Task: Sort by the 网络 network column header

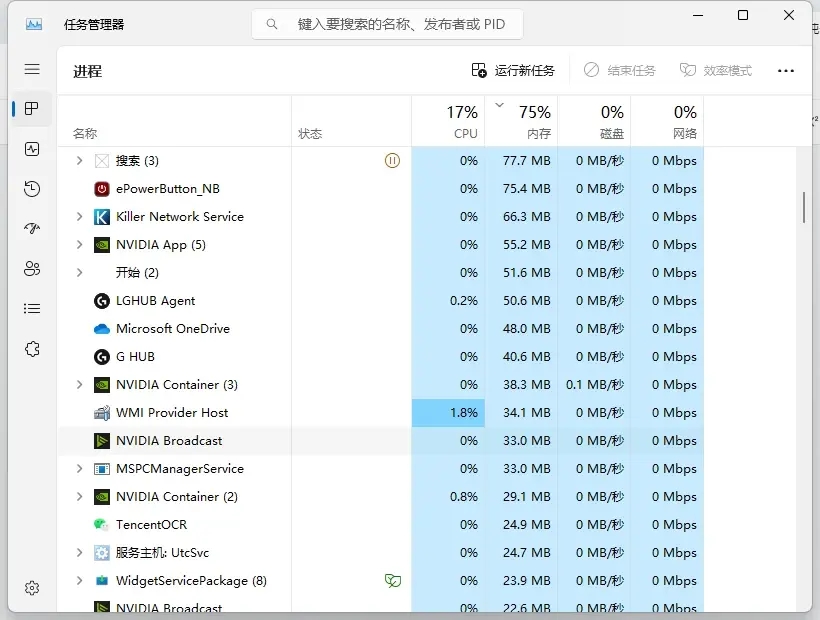Action: pos(667,121)
